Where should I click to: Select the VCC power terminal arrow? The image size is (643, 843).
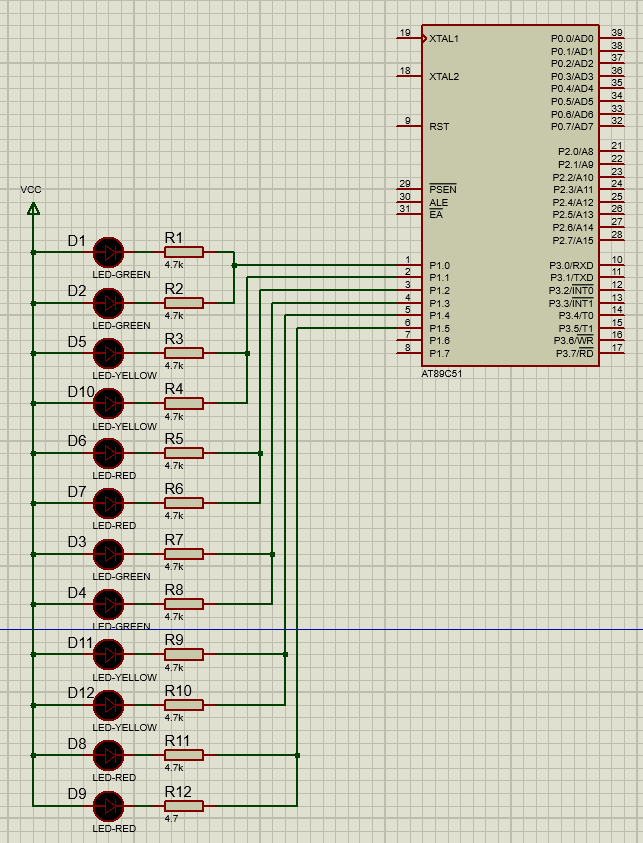tap(33, 208)
